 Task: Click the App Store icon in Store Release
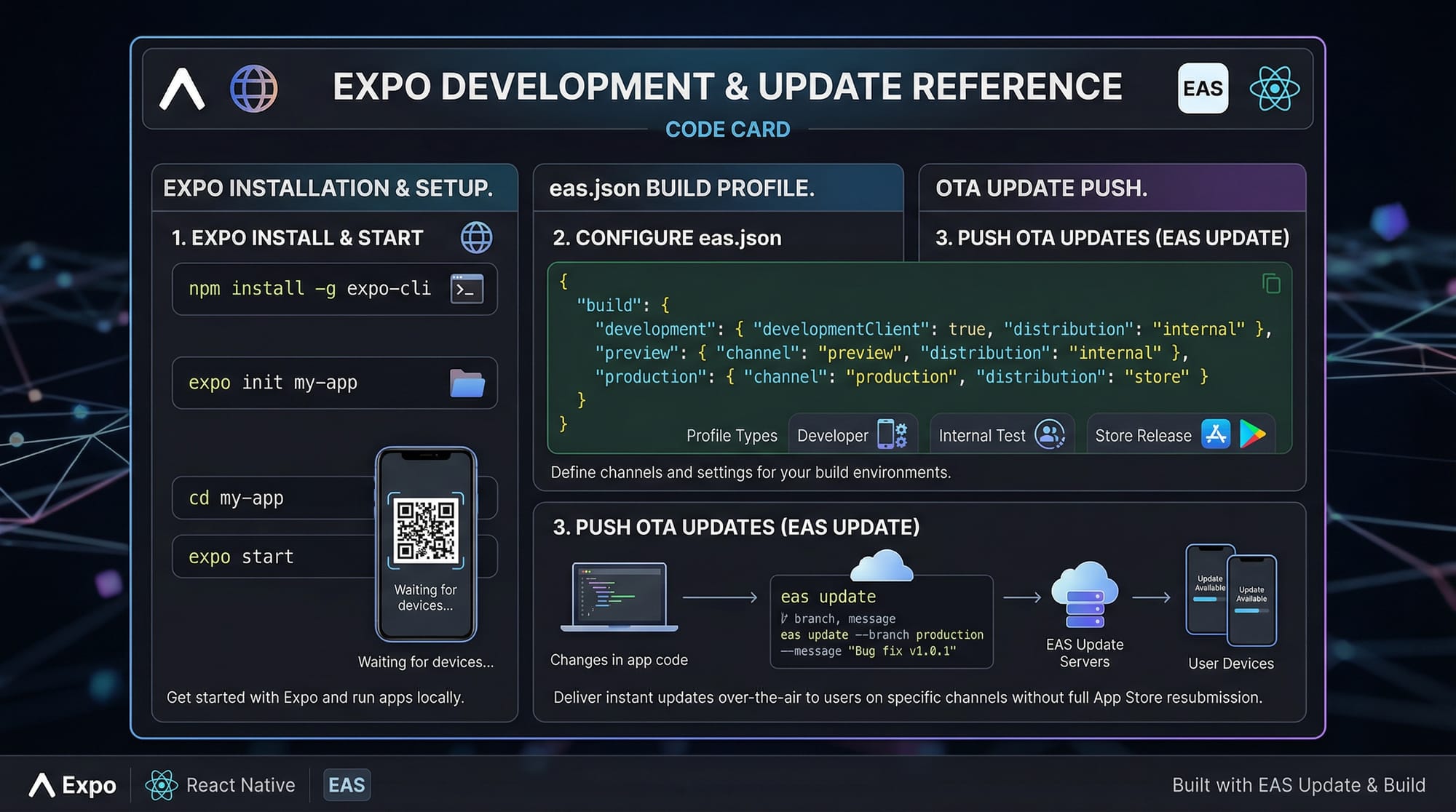(1215, 434)
